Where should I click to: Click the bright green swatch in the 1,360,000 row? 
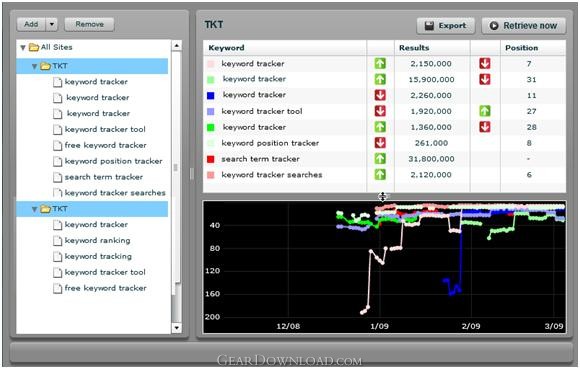pos(211,128)
